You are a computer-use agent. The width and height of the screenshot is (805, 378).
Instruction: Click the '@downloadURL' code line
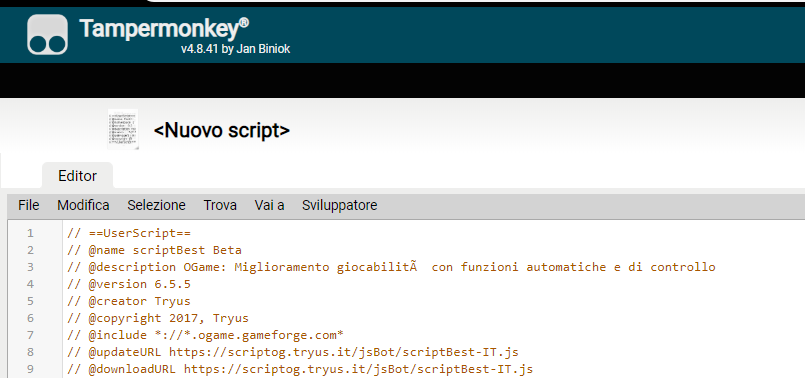point(300,369)
